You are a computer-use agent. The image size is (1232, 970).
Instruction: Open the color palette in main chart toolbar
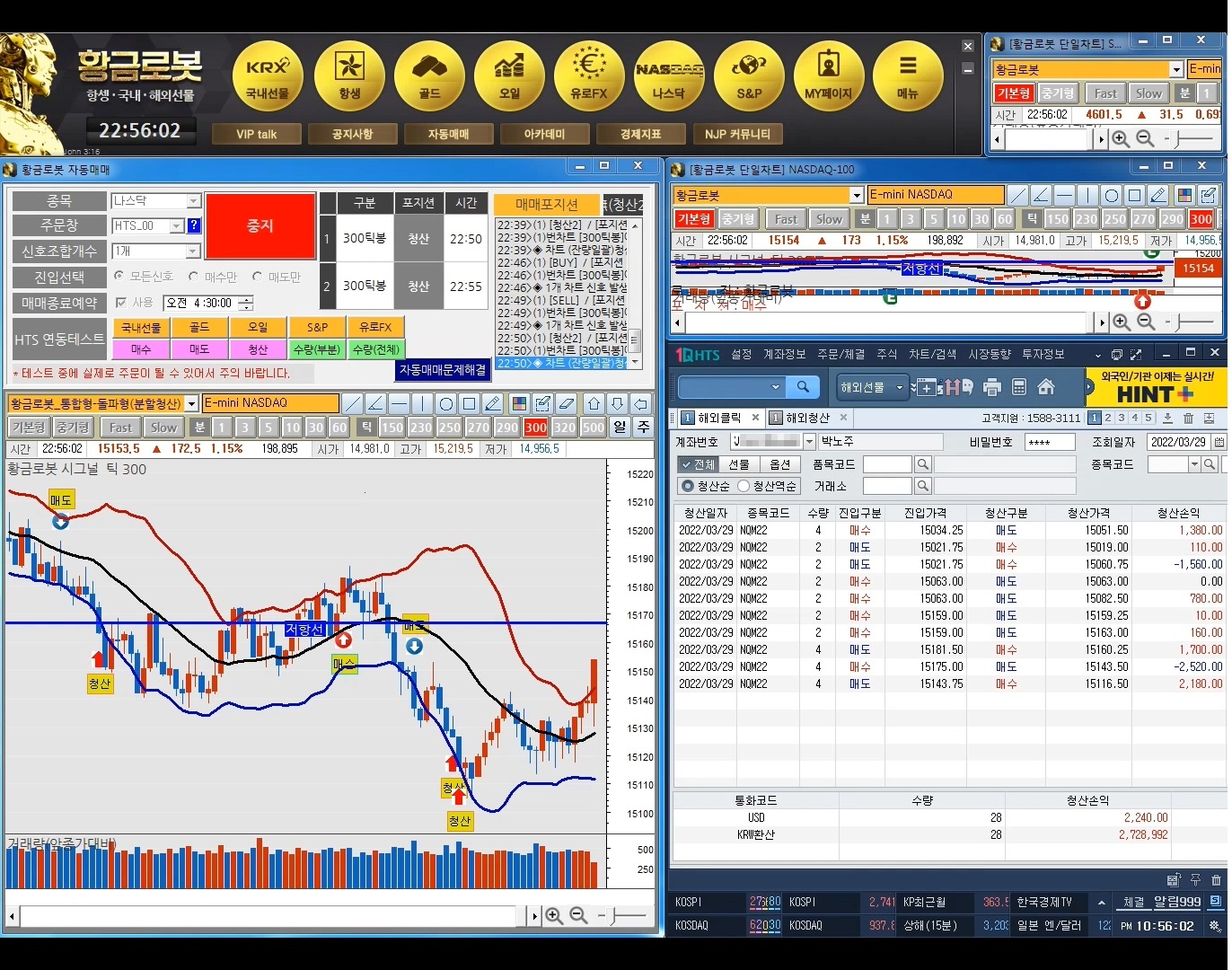pos(519,403)
